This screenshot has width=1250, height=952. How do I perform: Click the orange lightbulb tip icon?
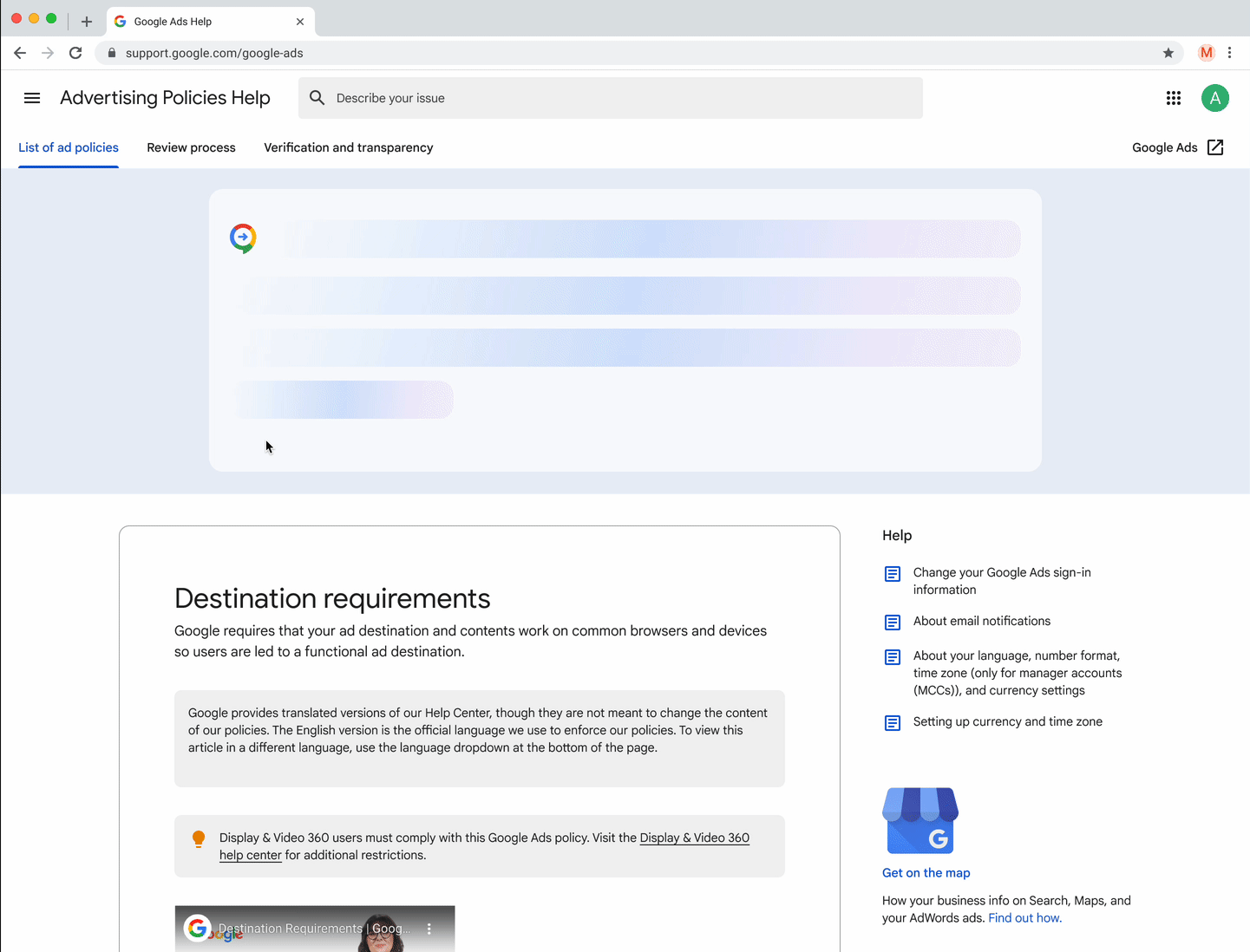[199, 838]
